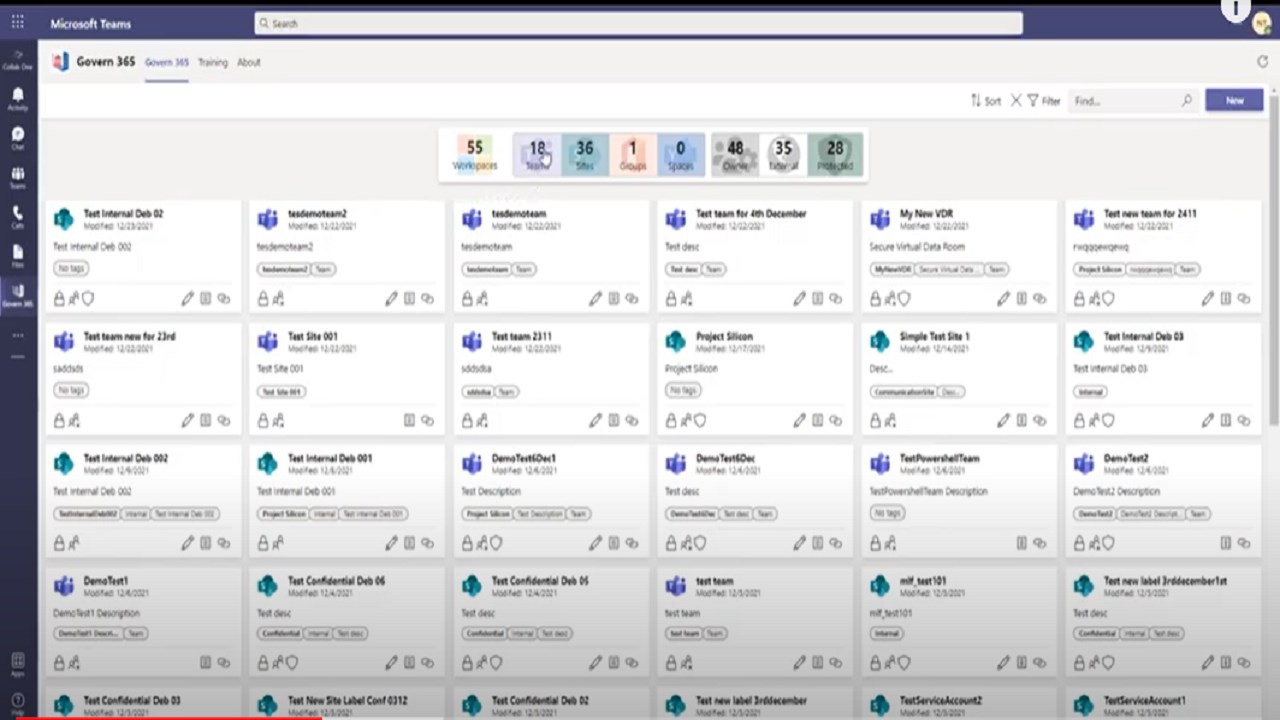Viewport: 1280px width, 720px height.
Task: Click the reload tab icon at top right
Action: click(1262, 62)
